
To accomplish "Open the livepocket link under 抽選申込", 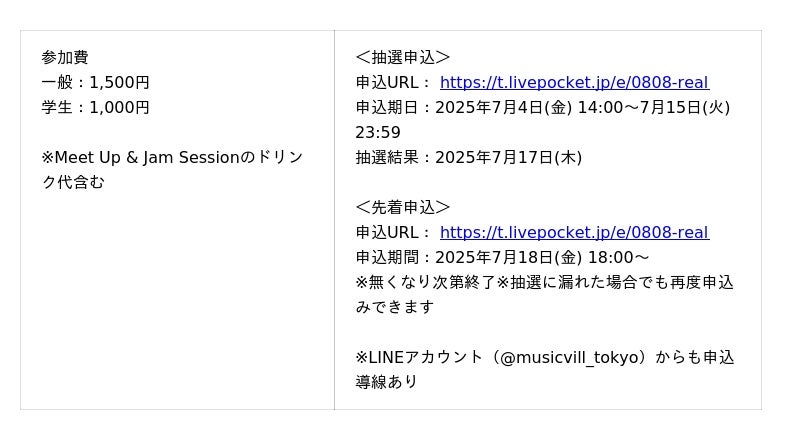I will pos(574,83).
